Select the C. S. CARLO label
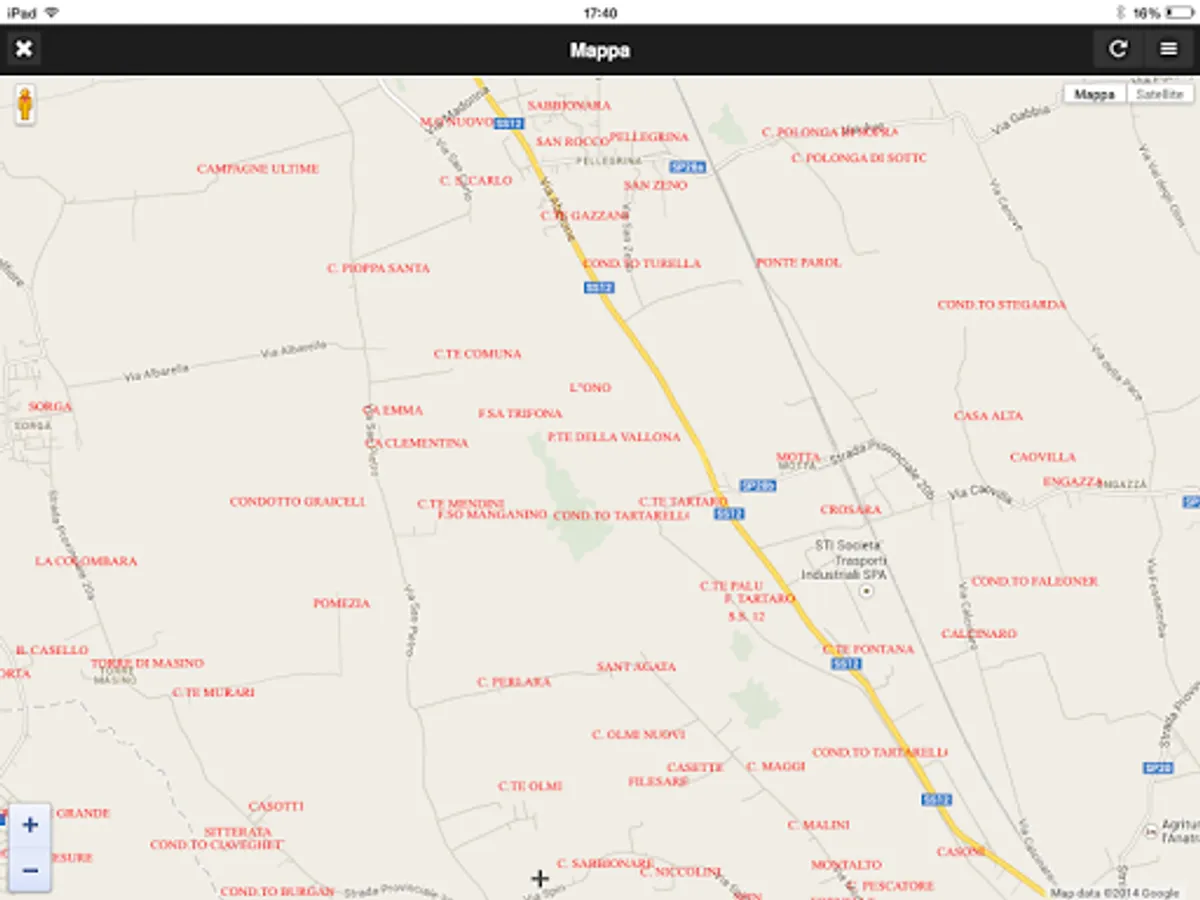 click(x=475, y=181)
